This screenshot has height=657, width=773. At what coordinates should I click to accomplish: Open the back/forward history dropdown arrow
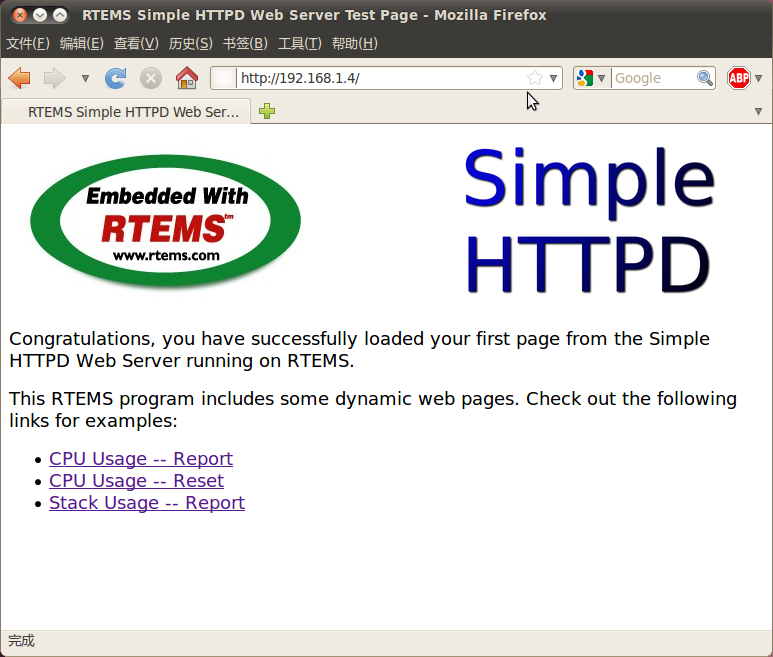(85, 78)
